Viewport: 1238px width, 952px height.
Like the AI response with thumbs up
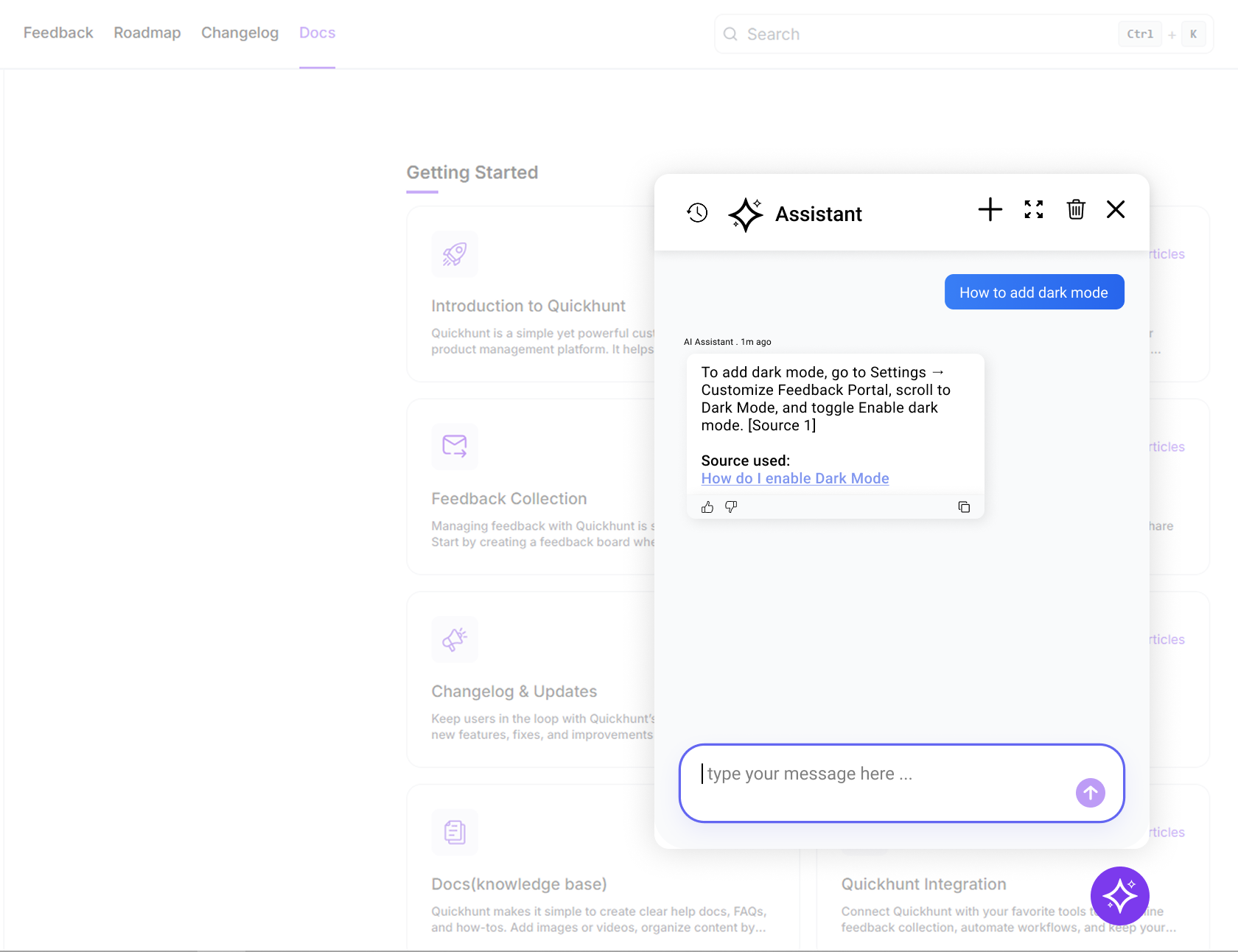click(707, 507)
